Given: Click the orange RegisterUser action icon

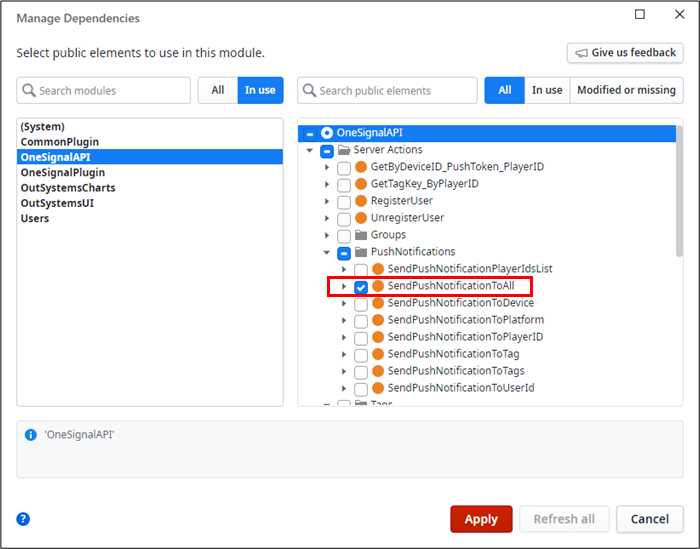Looking at the screenshot, I should coord(361,201).
